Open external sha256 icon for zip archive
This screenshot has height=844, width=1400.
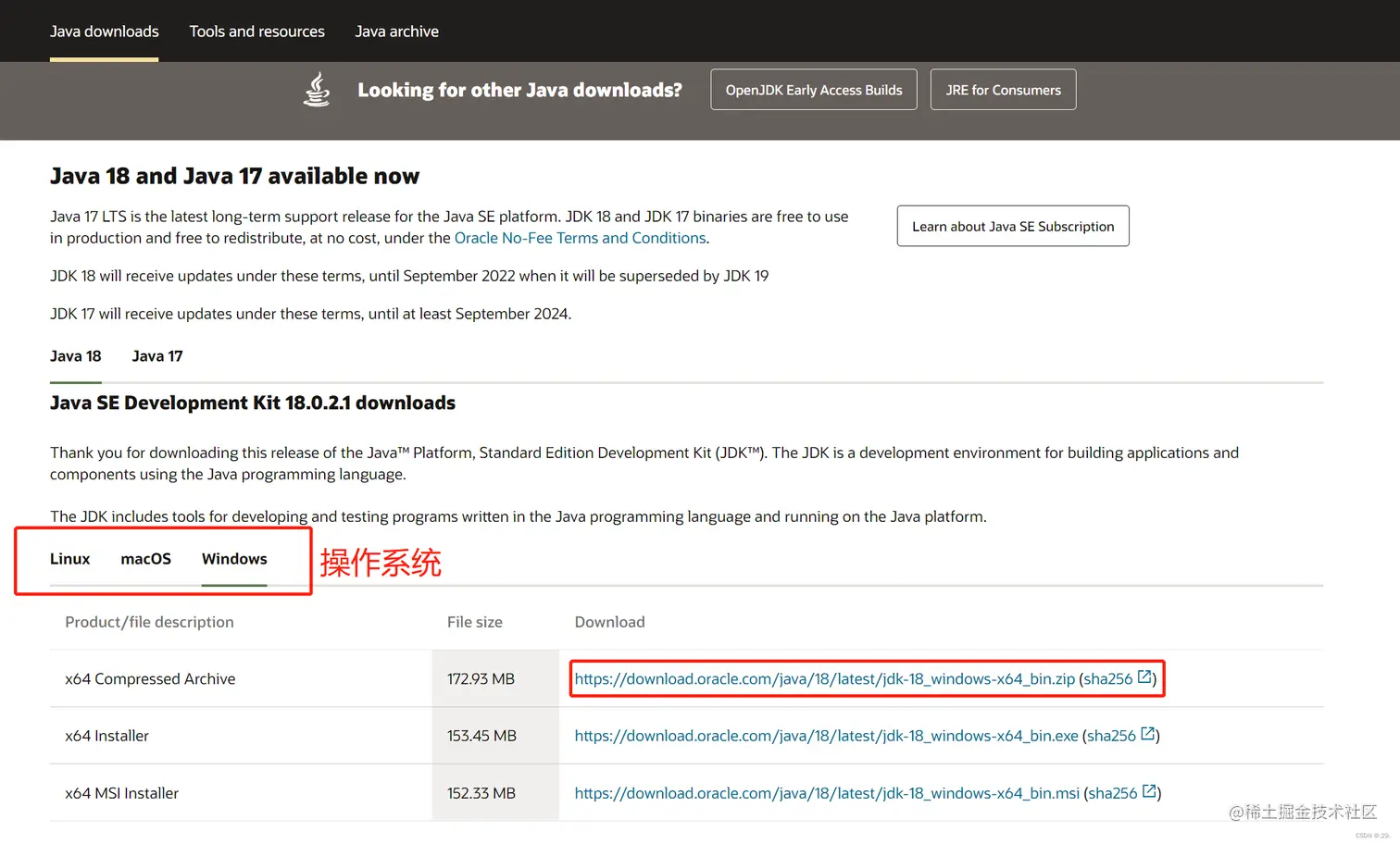point(1144,677)
